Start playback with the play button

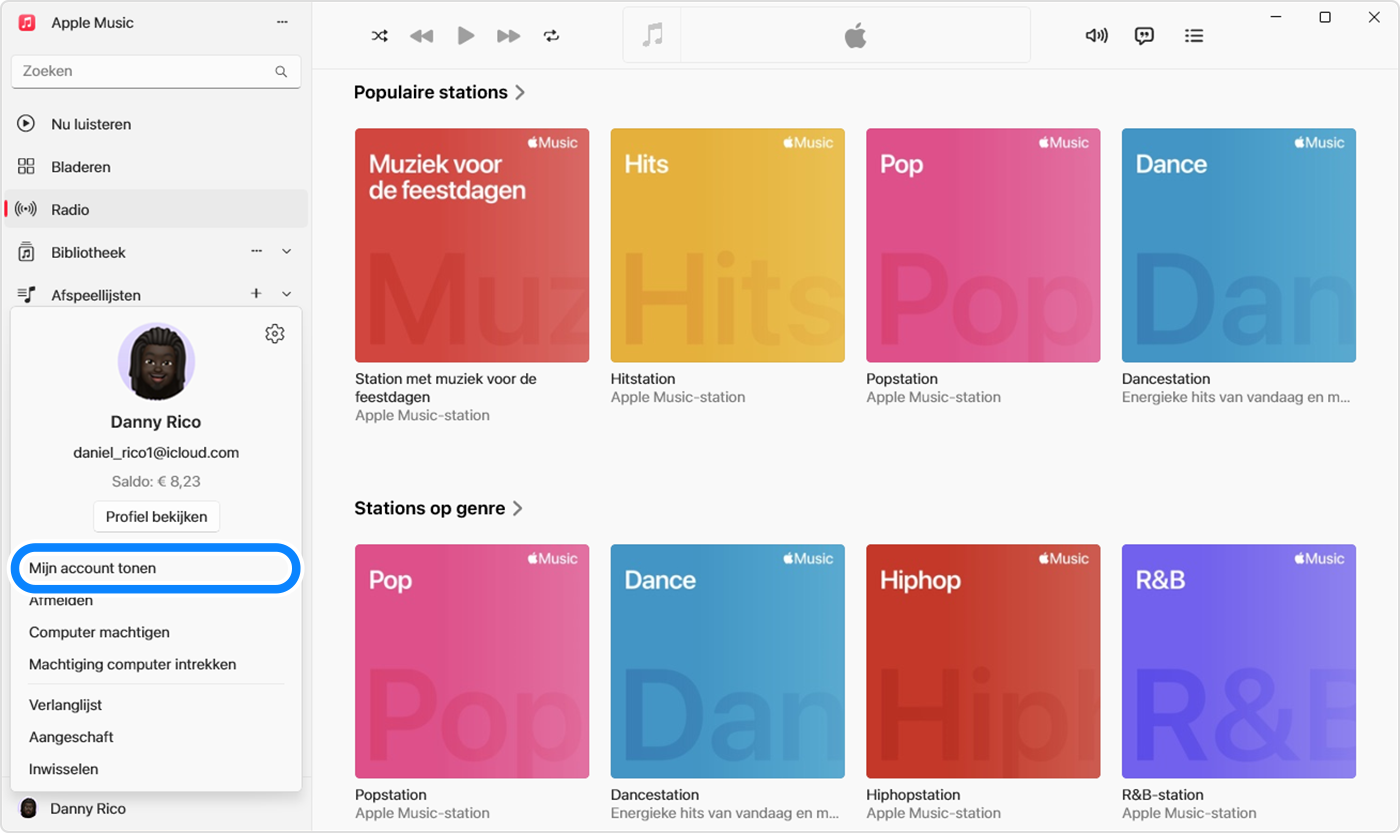point(465,36)
